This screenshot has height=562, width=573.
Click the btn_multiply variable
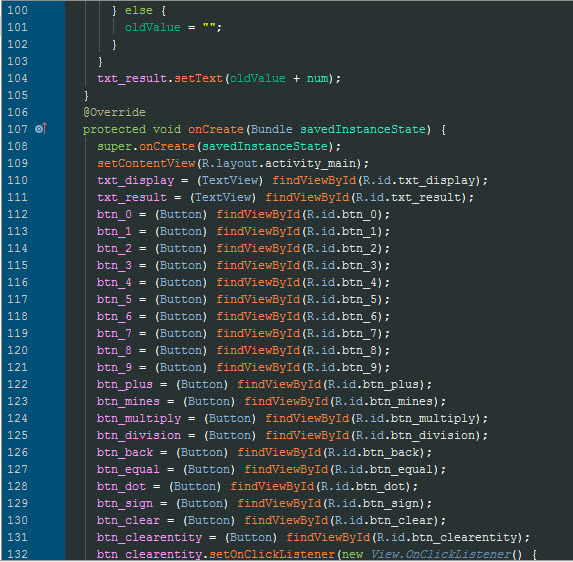pyautogui.click(x=139, y=418)
